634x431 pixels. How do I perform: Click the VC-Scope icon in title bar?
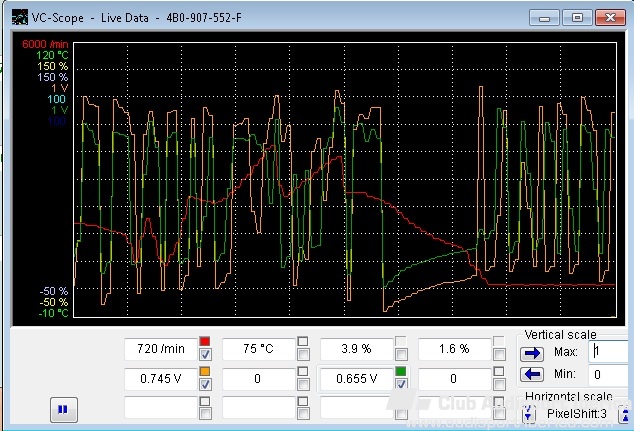[19, 17]
